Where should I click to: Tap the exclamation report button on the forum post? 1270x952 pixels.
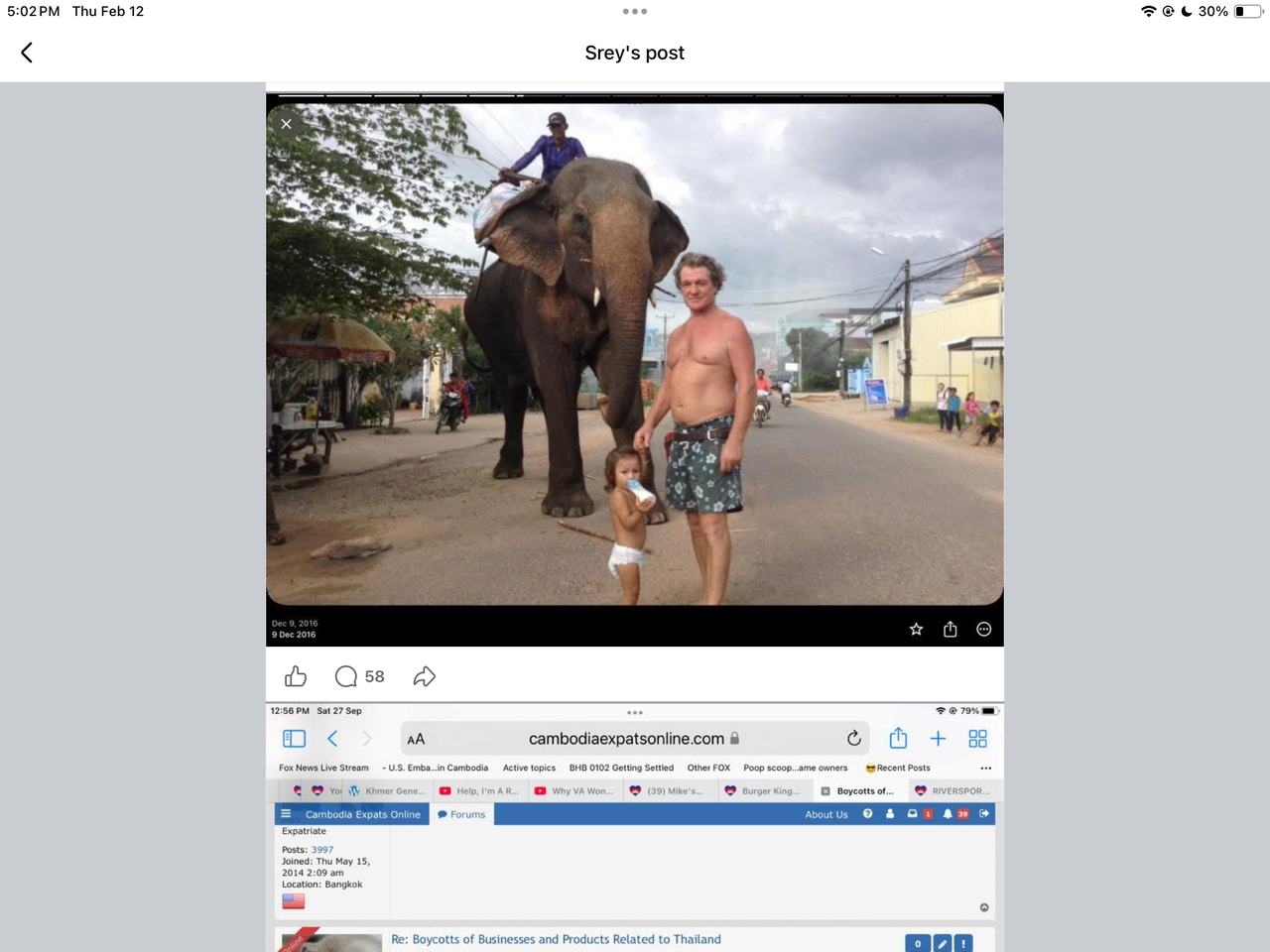pos(963,943)
